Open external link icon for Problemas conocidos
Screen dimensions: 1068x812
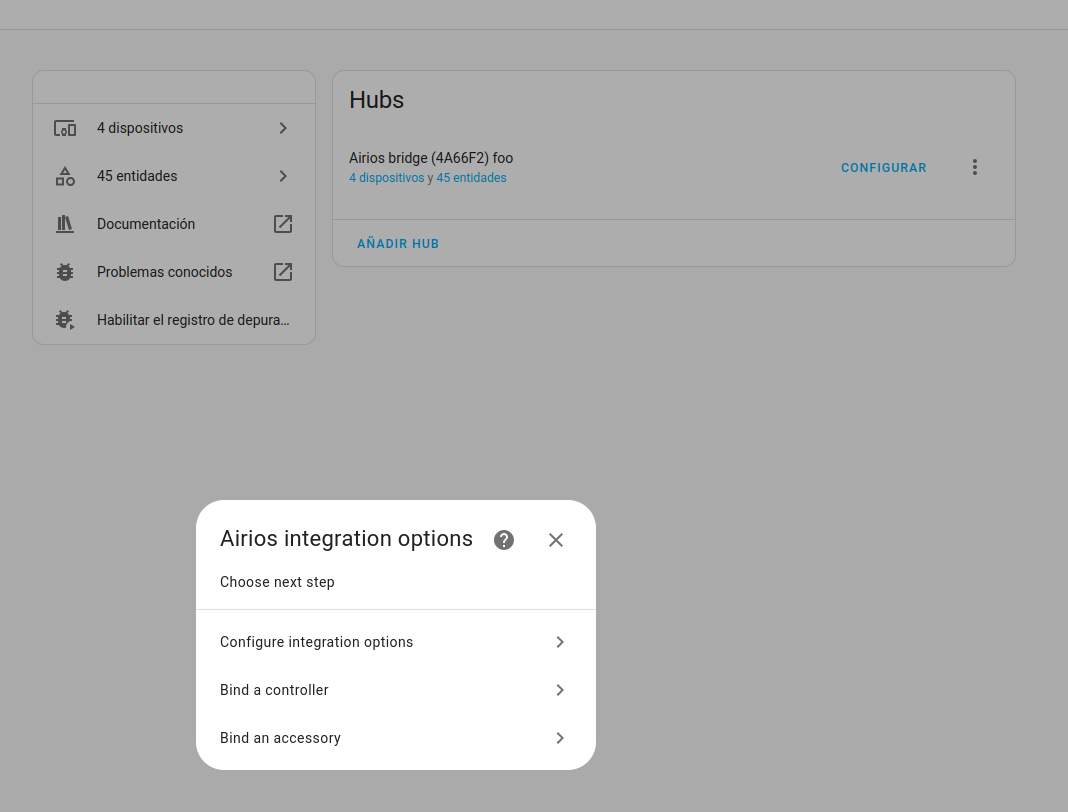point(283,272)
